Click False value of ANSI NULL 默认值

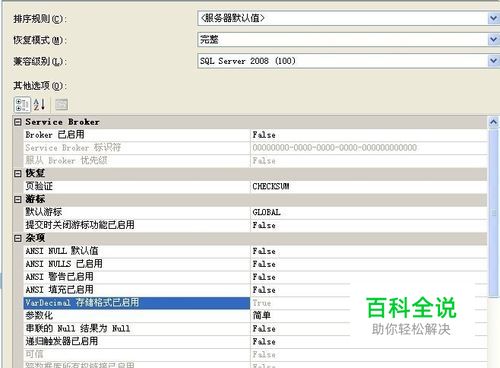click(x=264, y=251)
